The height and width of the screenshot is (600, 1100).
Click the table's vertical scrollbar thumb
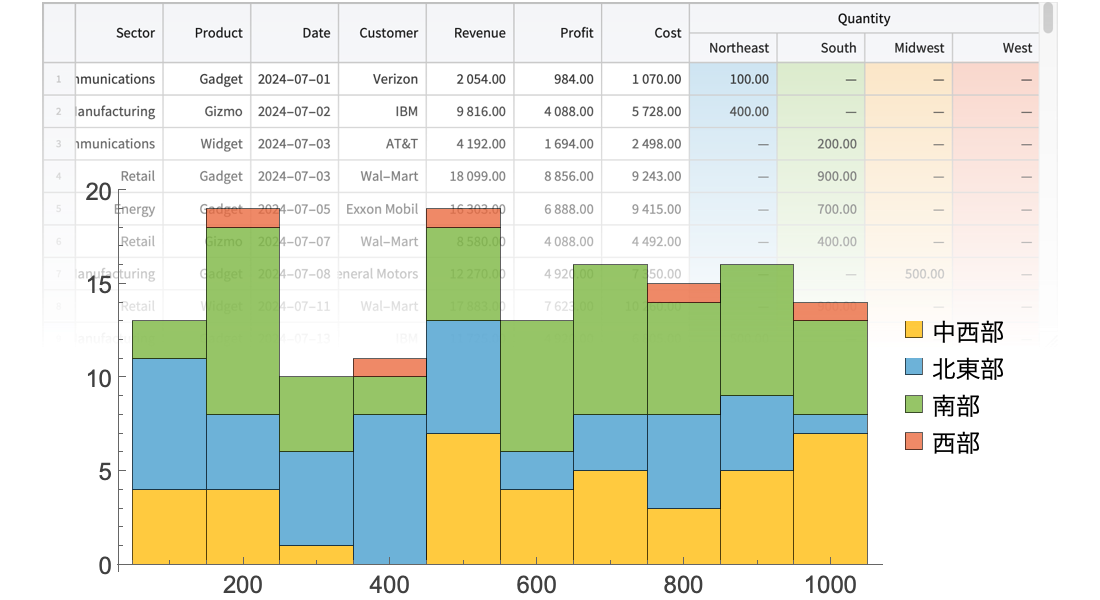click(x=1048, y=20)
